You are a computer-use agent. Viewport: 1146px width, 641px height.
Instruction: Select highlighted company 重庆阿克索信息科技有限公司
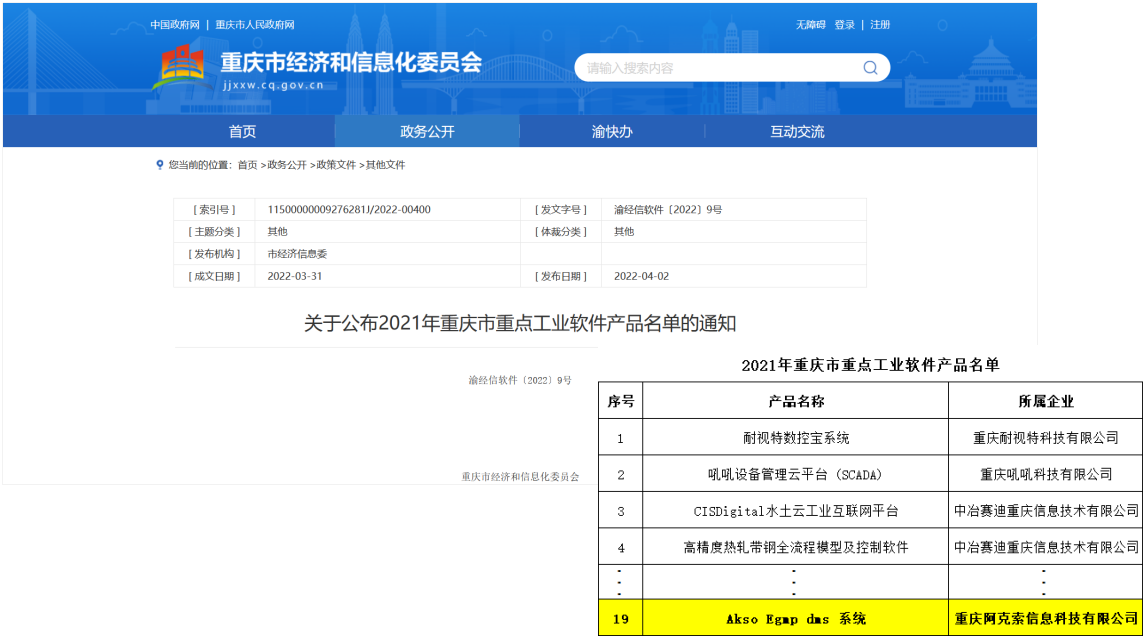point(1045,619)
